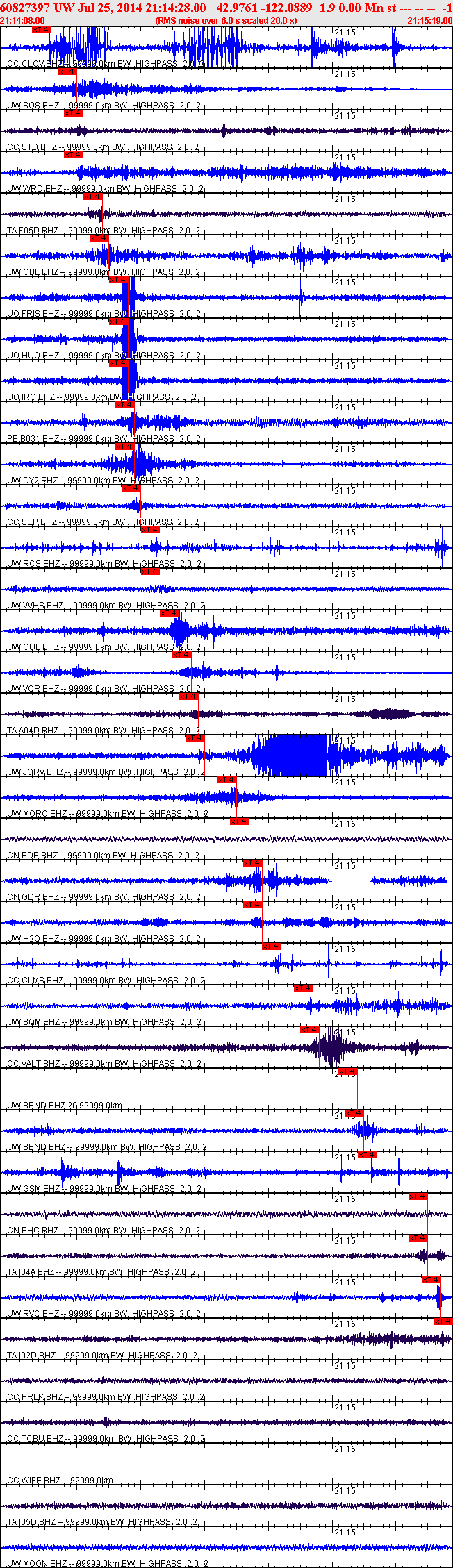The image size is (453, 1568).
Task: Click the event ID 60827397 in the header
Action: (x=25, y=8)
